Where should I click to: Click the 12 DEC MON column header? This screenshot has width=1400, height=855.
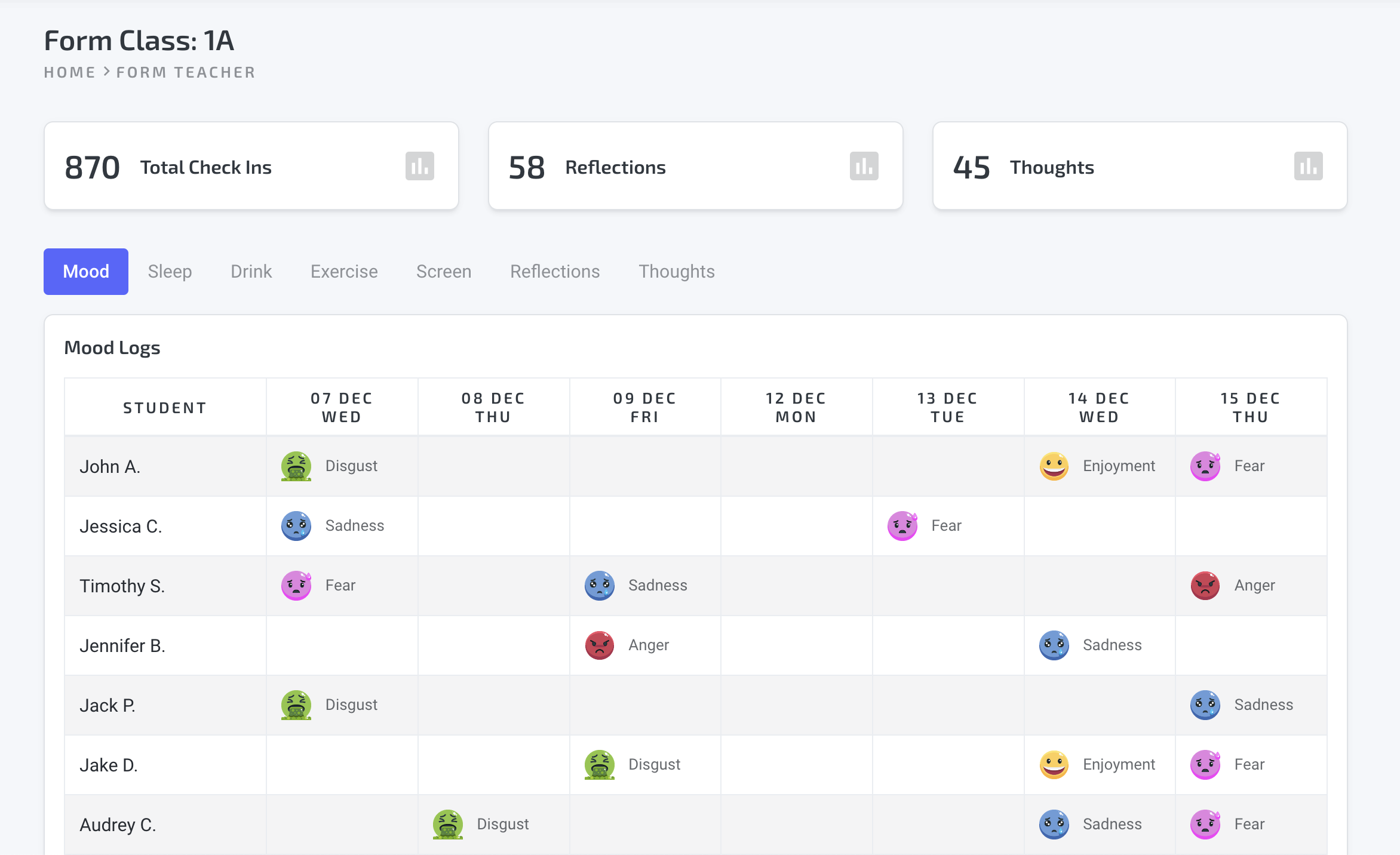pos(796,407)
